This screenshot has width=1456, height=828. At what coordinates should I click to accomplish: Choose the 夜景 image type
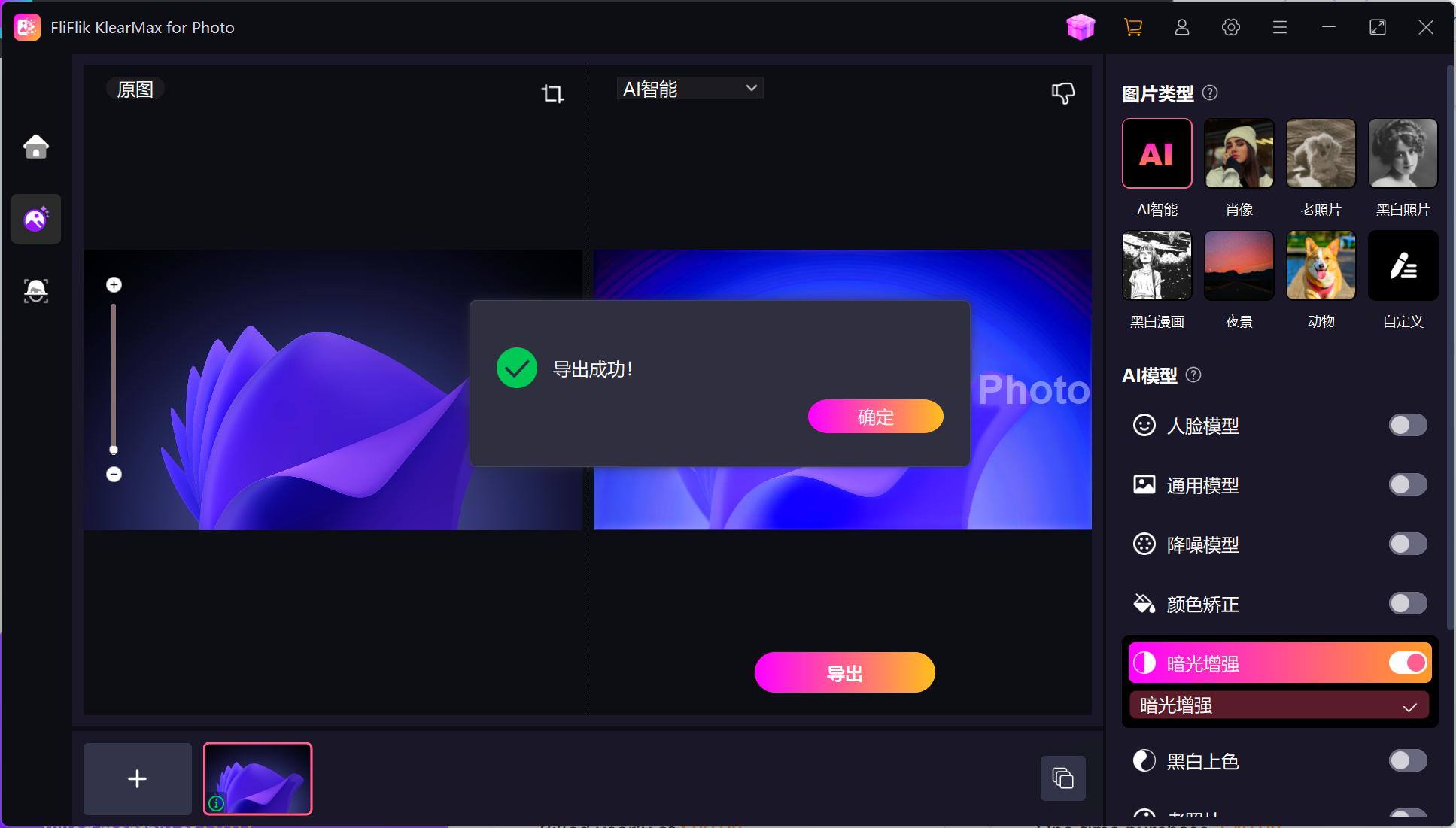point(1239,265)
